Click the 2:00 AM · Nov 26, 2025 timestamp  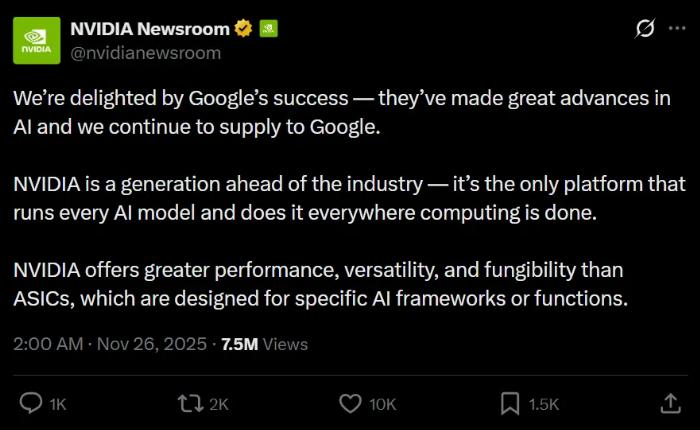[108, 344]
